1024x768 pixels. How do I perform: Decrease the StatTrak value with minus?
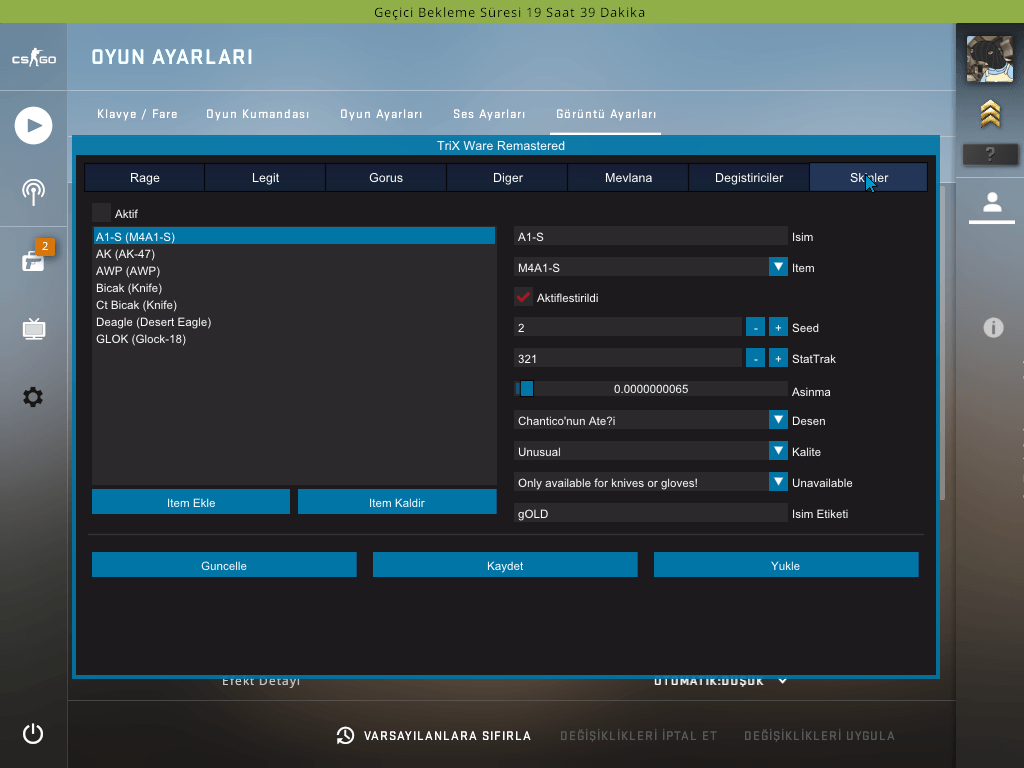tap(755, 358)
